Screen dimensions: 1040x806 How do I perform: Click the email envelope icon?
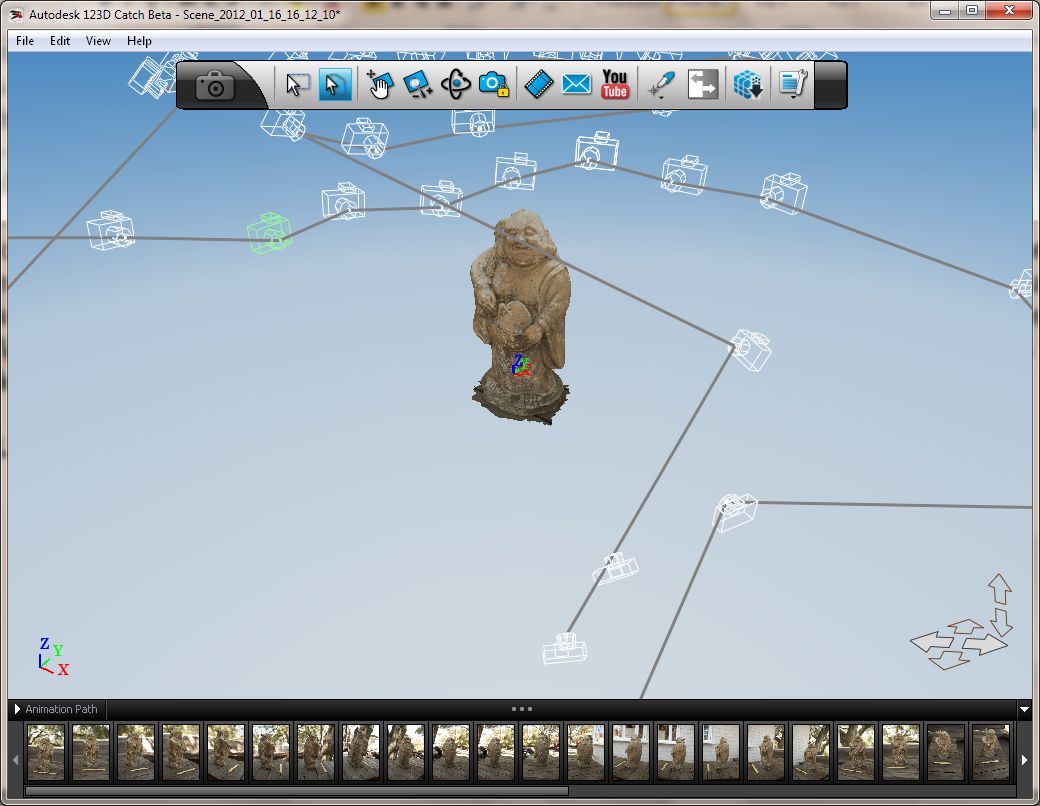tap(576, 85)
